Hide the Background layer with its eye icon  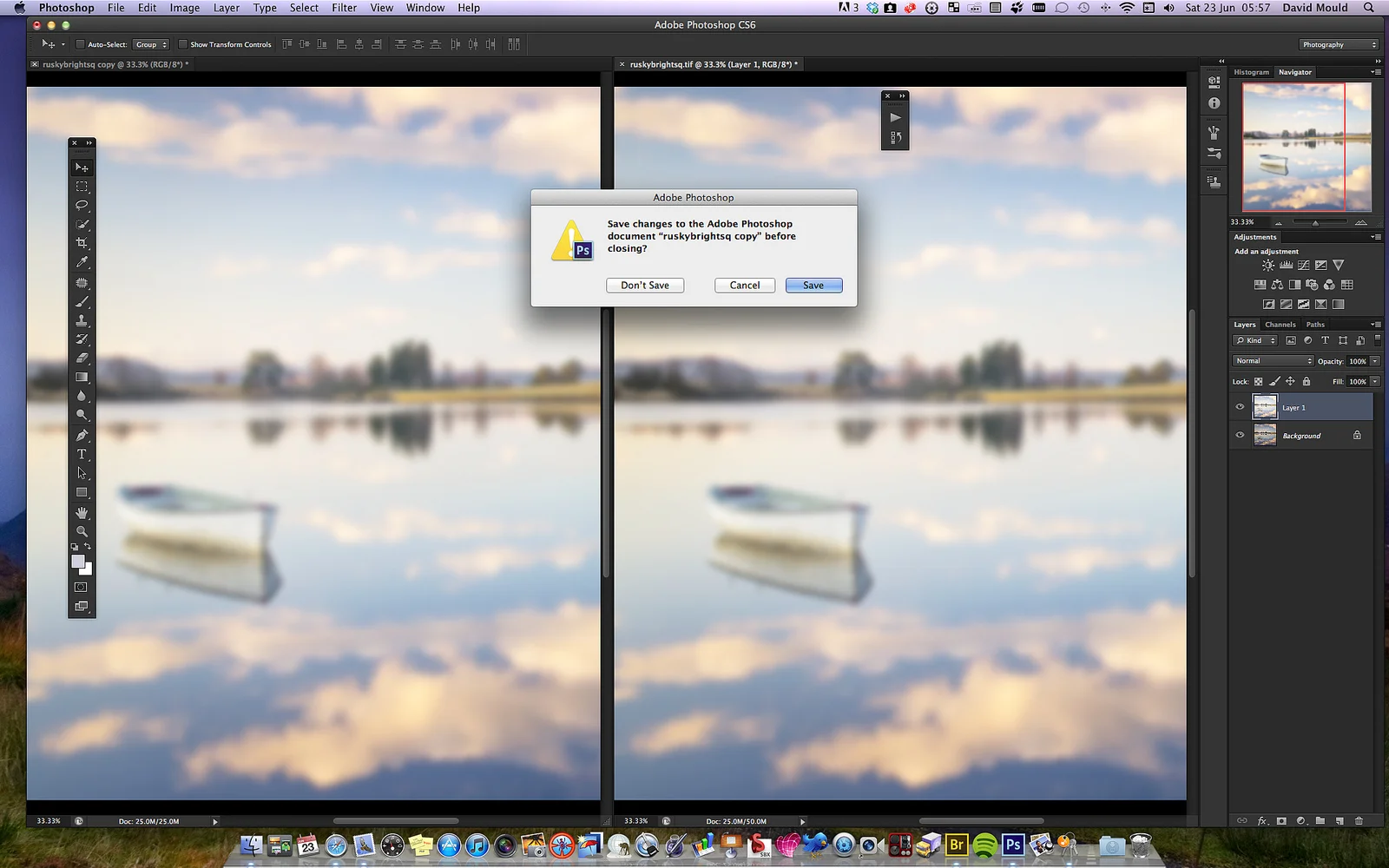pos(1240,435)
